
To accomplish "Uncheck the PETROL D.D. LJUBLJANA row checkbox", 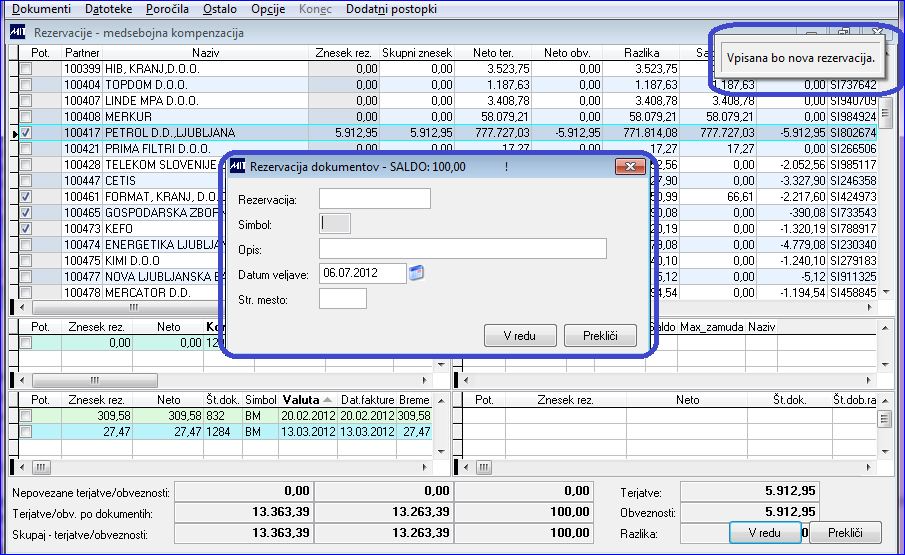I will pos(26,133).
